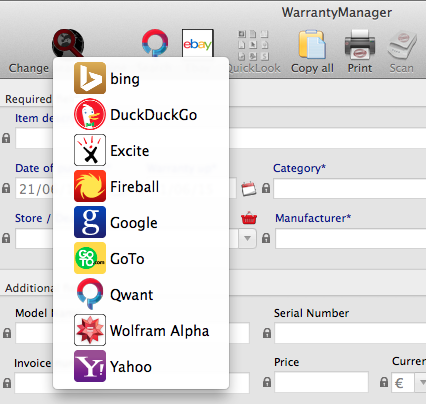This screenshot has width=426, height=404.
Task: Open the calendar picker icon
Action: (249, 188)
